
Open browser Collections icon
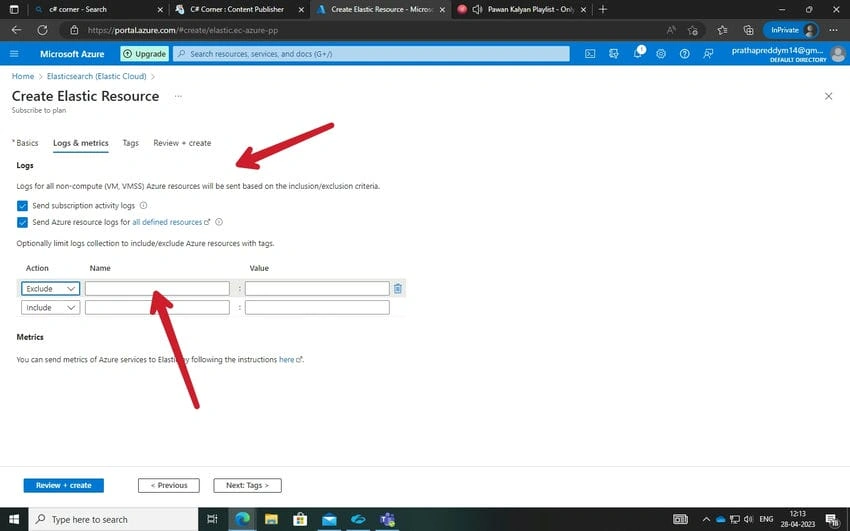point(748,30)
